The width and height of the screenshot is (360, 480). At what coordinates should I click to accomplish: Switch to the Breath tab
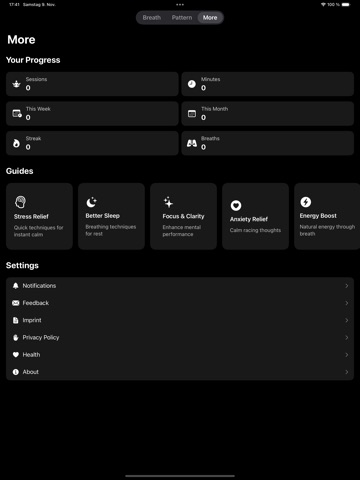pyautogui.click(x=152, y=18)
